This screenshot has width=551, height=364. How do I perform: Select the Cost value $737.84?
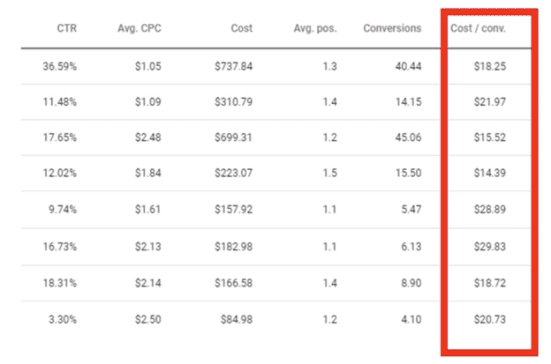[x=233, y=66]
